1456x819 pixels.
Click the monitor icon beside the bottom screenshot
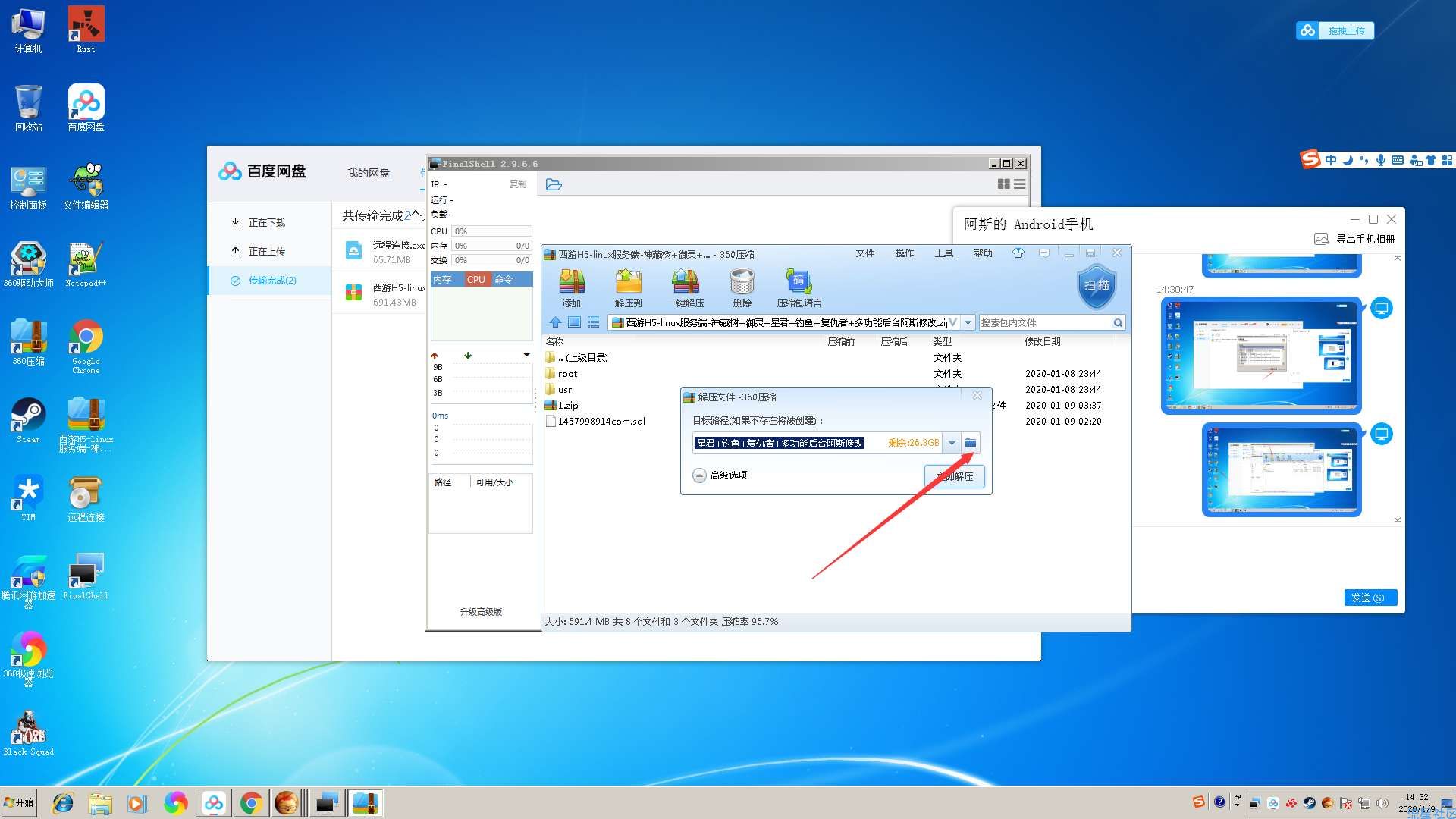click(1382, 434)
